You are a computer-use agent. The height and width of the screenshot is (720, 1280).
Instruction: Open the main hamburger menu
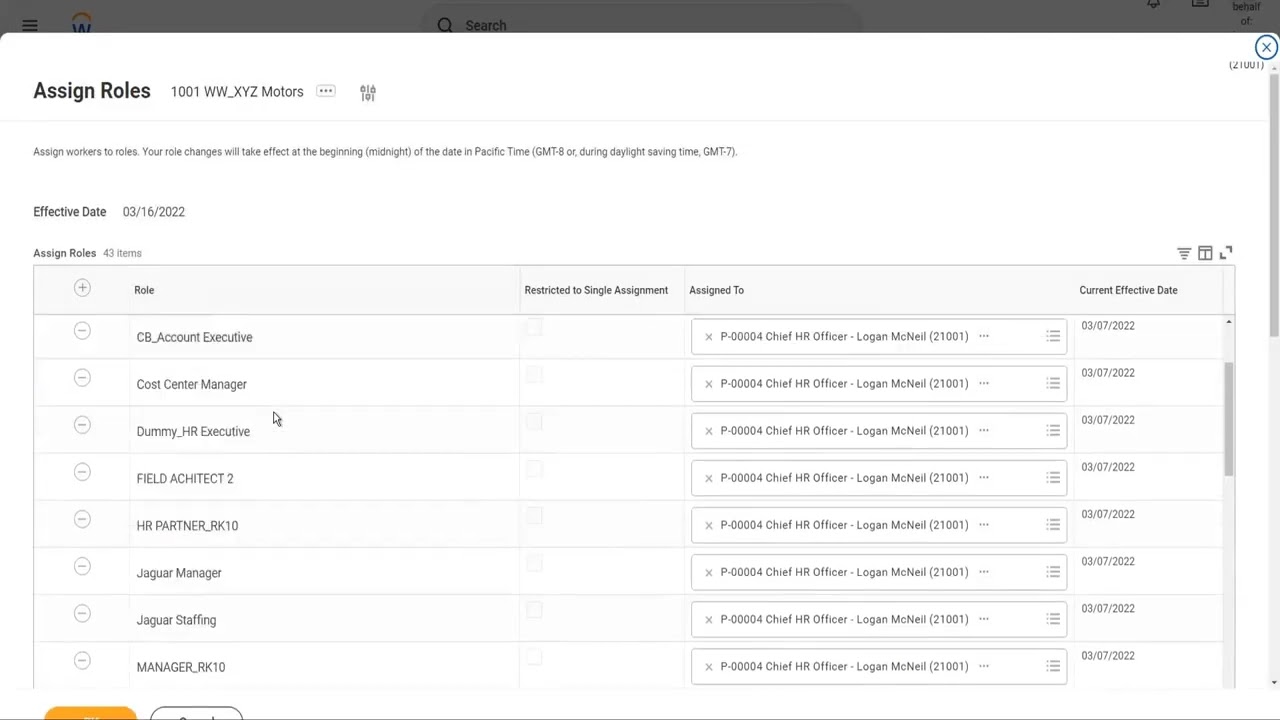click(30, 25)
